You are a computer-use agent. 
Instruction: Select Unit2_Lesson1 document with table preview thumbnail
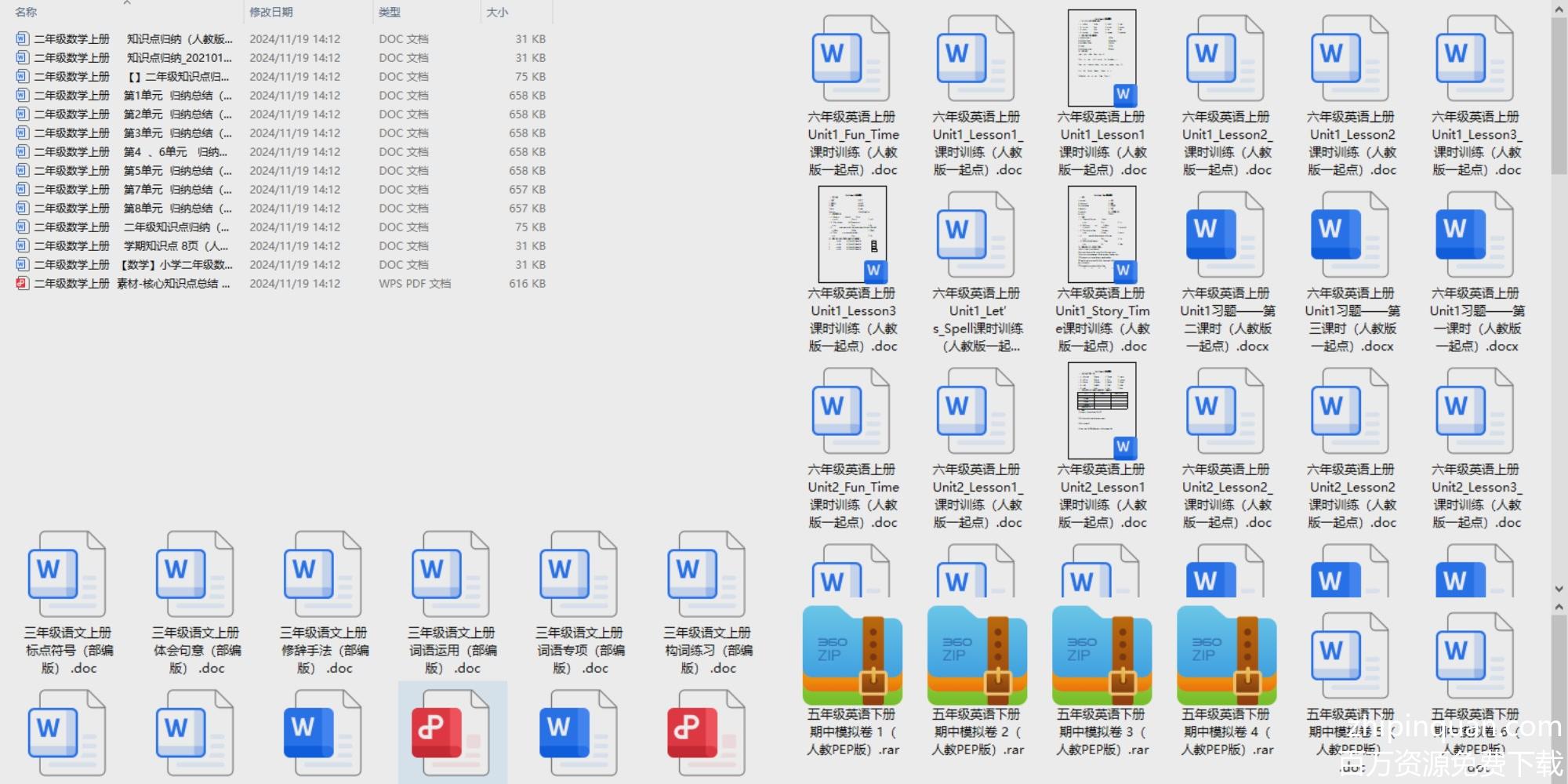[1102, 410]
